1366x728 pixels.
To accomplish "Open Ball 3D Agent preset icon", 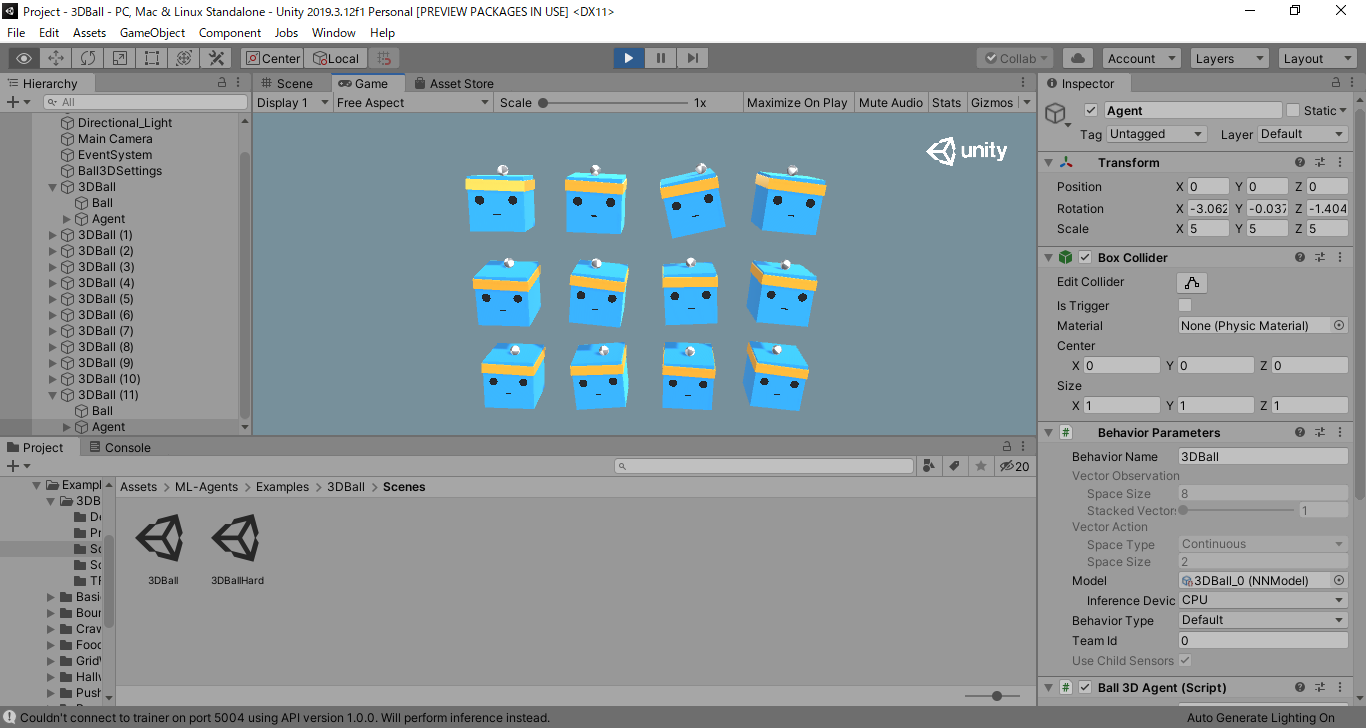I will pos(1320,687).
